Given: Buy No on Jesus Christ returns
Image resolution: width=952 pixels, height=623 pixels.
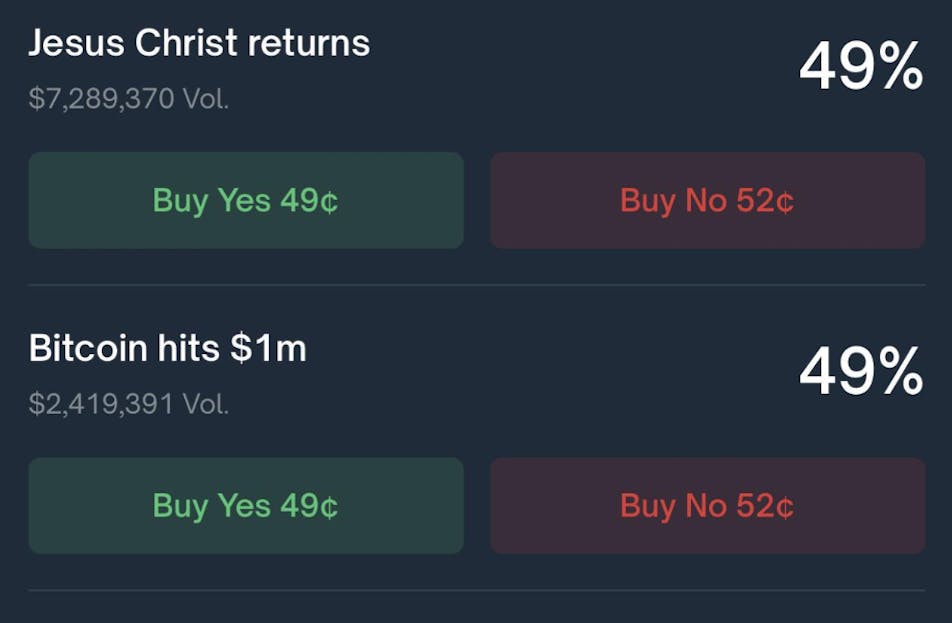Looking at the screenshot, I should coord(707,200).
